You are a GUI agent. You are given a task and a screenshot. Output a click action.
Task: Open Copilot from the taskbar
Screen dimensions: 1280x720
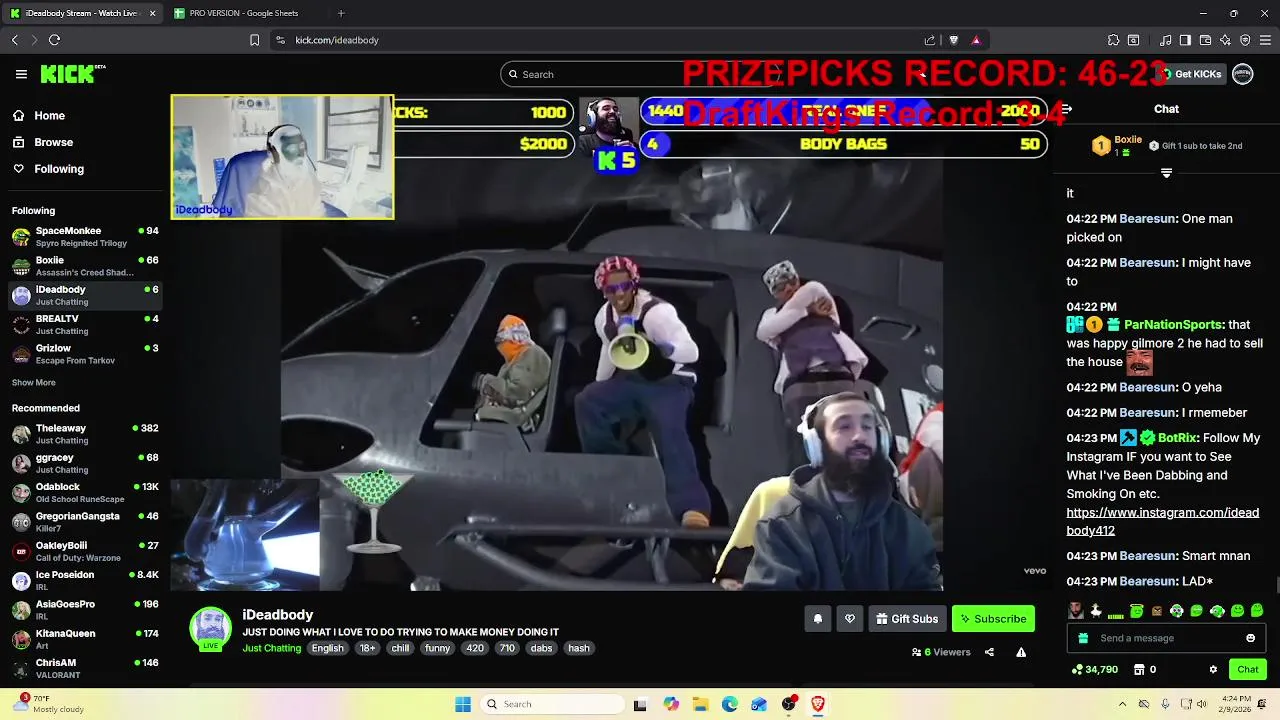click(x=671, y=704)
